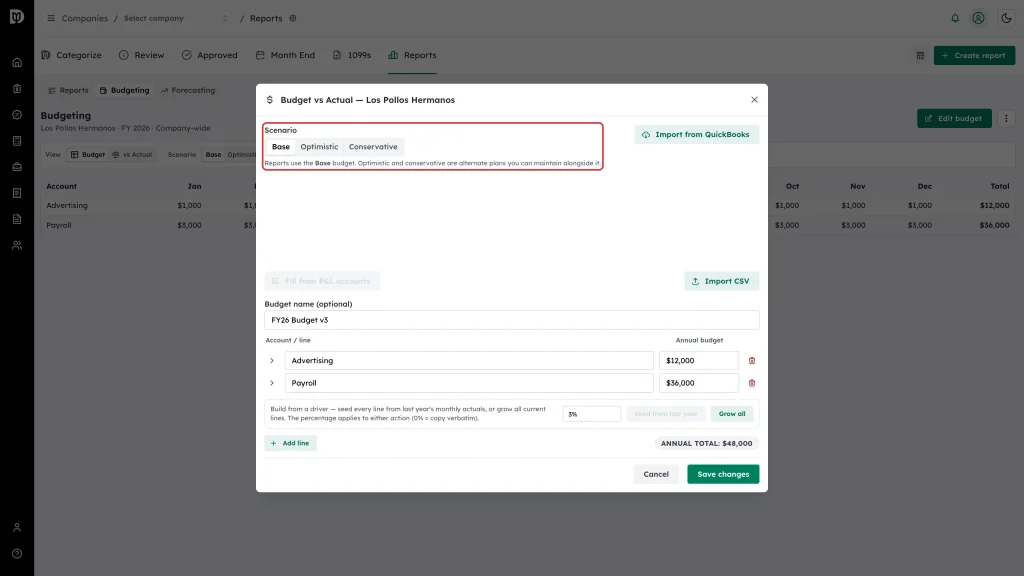Screen dimensions: 1024x576
Task: Click the Account column header
Action: pyautogui.click(x=61, y=186)
